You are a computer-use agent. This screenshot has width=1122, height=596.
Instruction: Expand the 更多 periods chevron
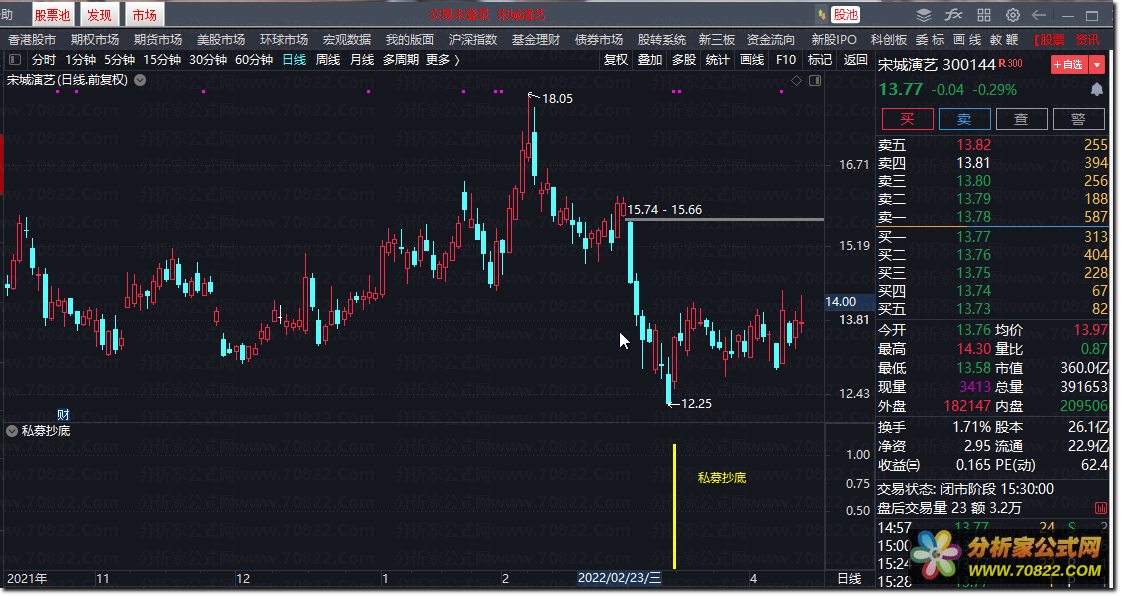click(457, 60)
